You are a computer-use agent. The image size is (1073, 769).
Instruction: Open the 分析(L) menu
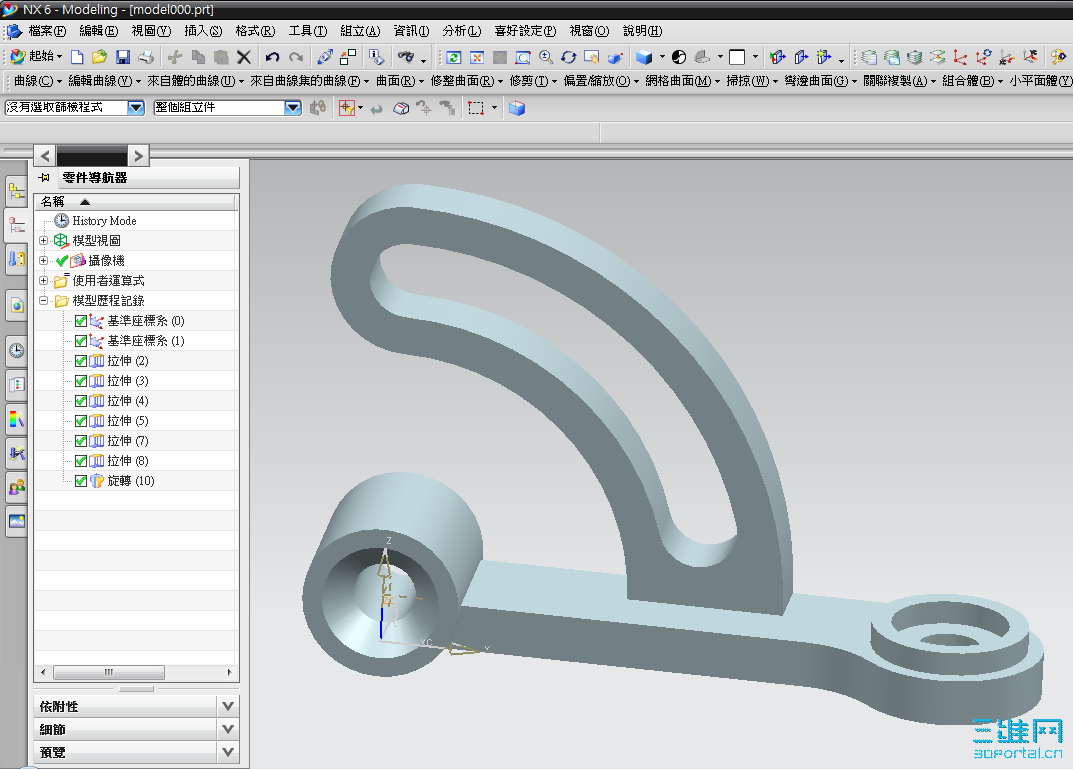point(462,31)
